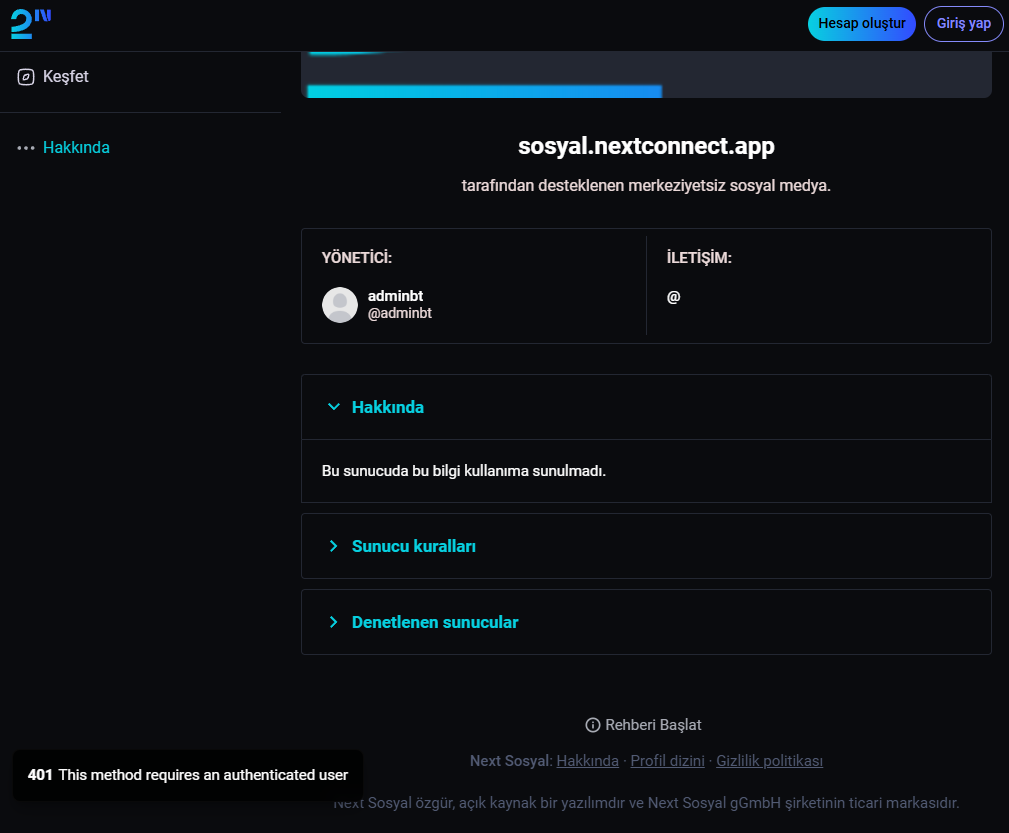The height and width of the screenshot is (833, 1009).
Task: Click the blue banner image strip
Action: (x=485, y=91)
